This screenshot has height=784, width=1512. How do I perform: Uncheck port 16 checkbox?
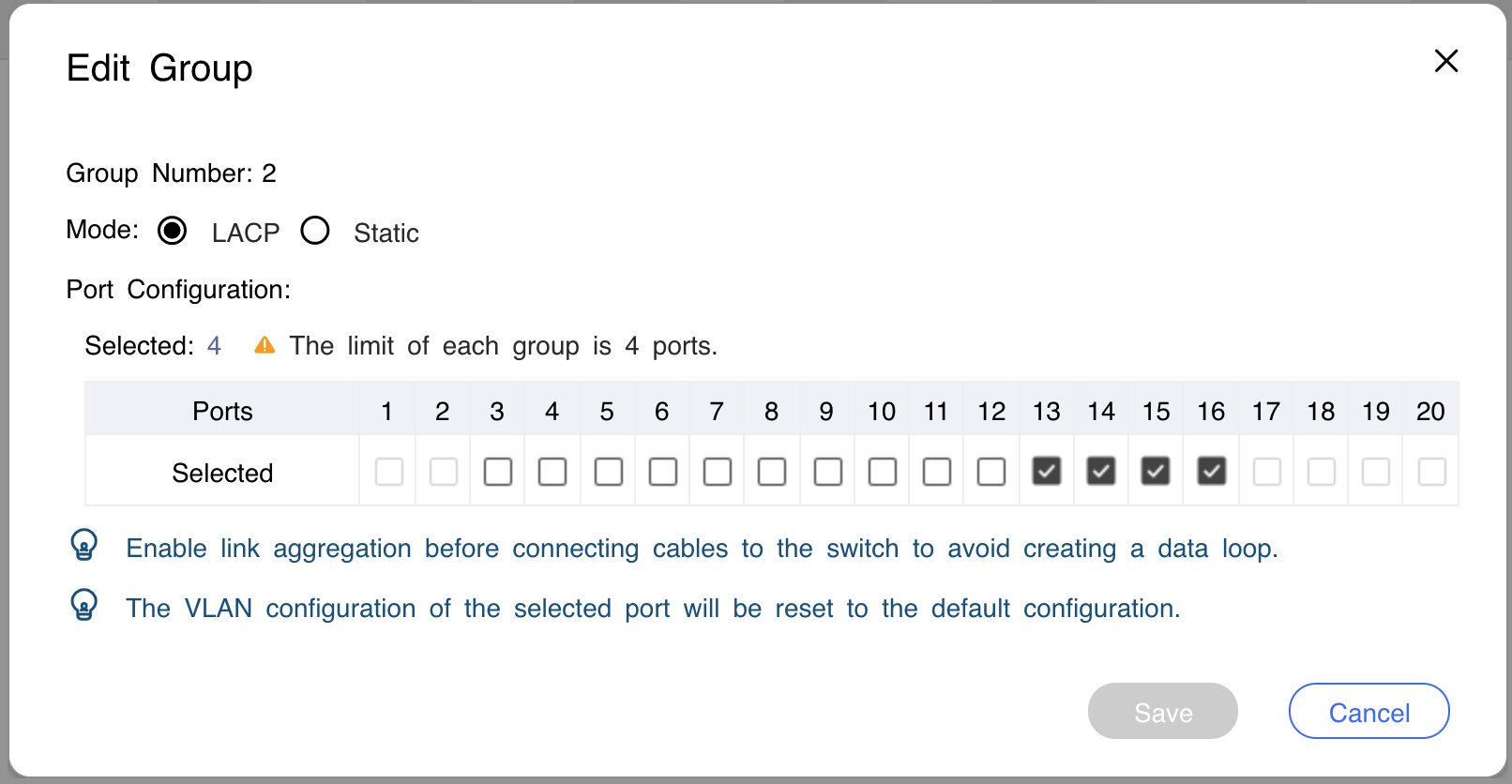[1212, 471]
